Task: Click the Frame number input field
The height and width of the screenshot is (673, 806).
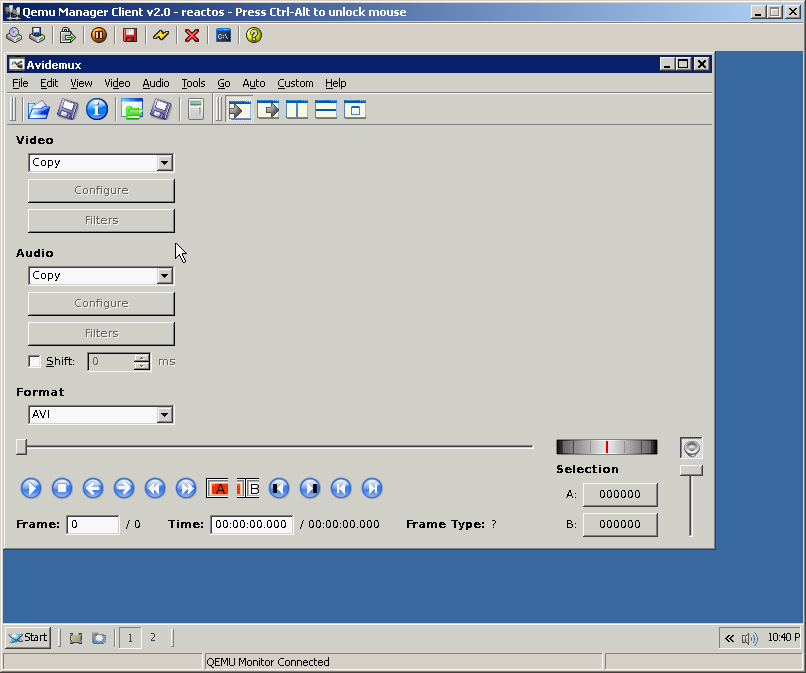Action: pos(92,524)
